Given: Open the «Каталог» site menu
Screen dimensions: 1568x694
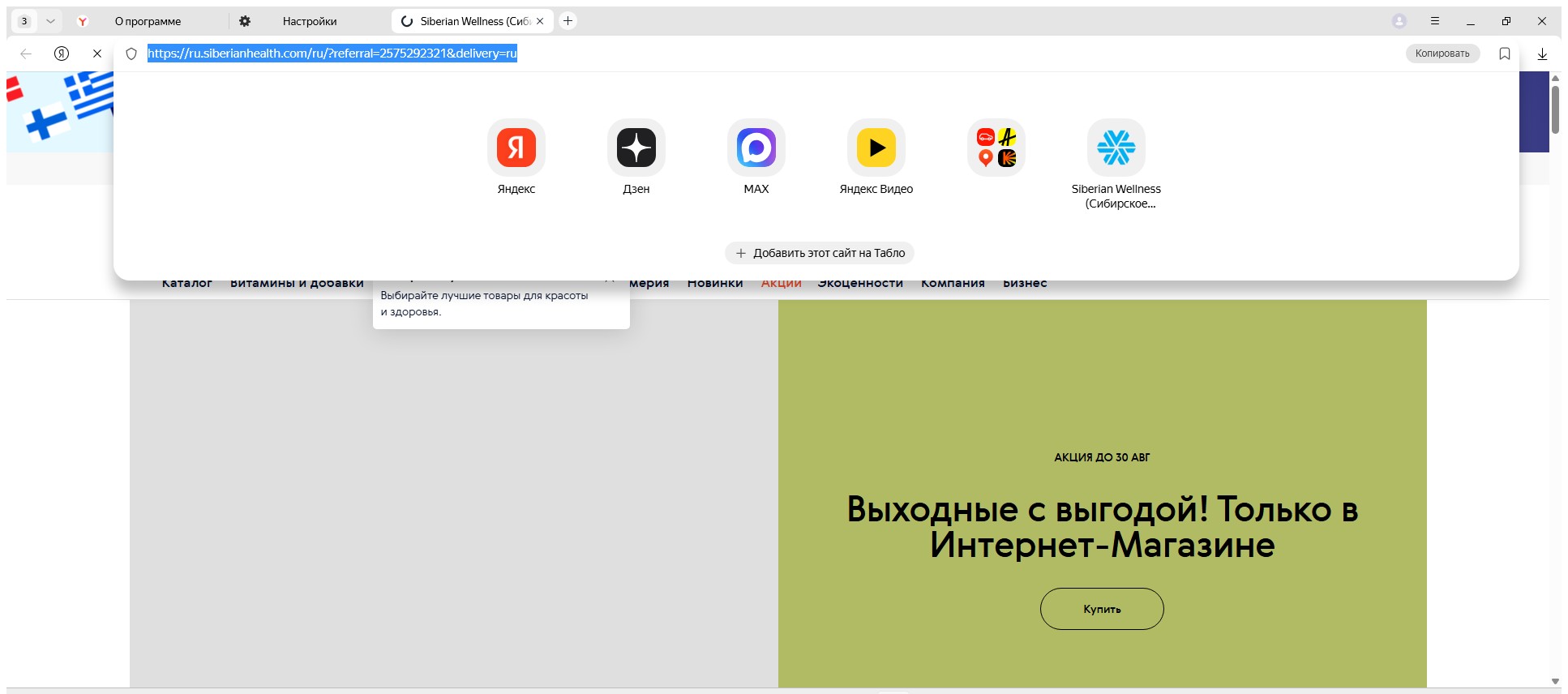Looking at the screenshot, I should 187,283.
